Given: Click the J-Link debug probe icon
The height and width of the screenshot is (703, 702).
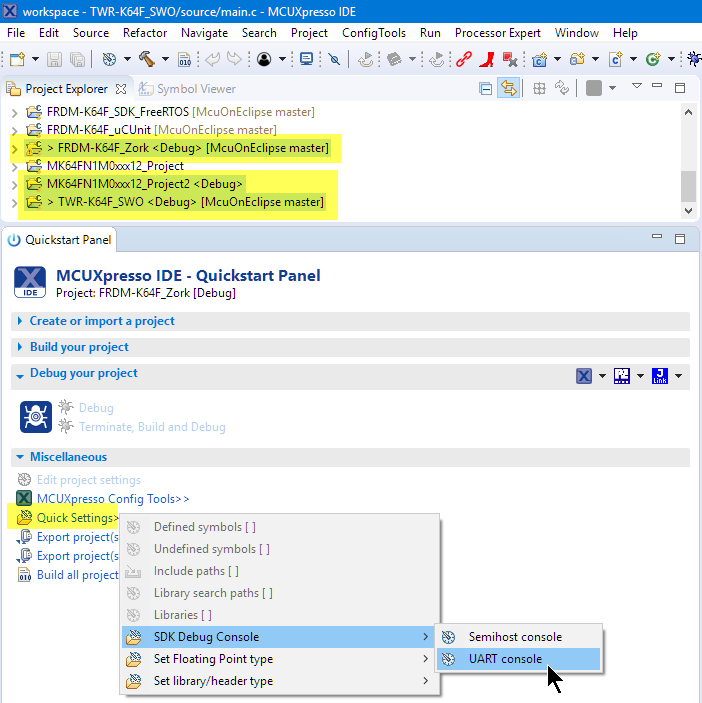Looking at the screenshot, I should click(x=660, y=376).
